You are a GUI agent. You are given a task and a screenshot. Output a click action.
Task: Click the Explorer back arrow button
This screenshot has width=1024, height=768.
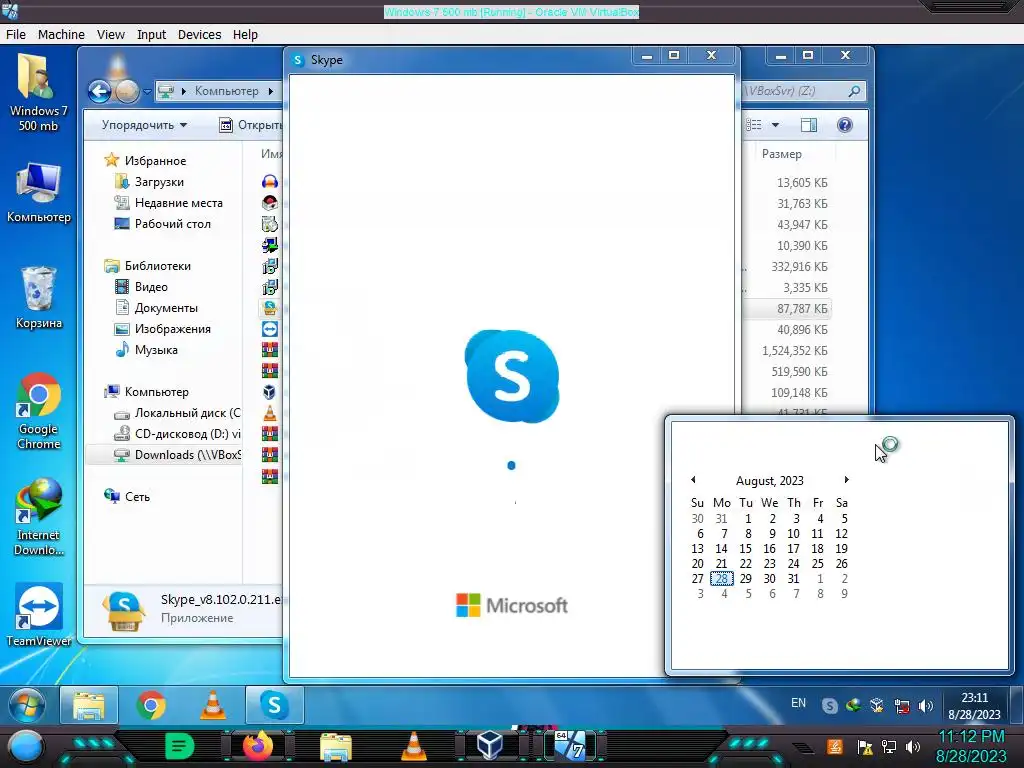pyautogui.click(x=99, y=91)
